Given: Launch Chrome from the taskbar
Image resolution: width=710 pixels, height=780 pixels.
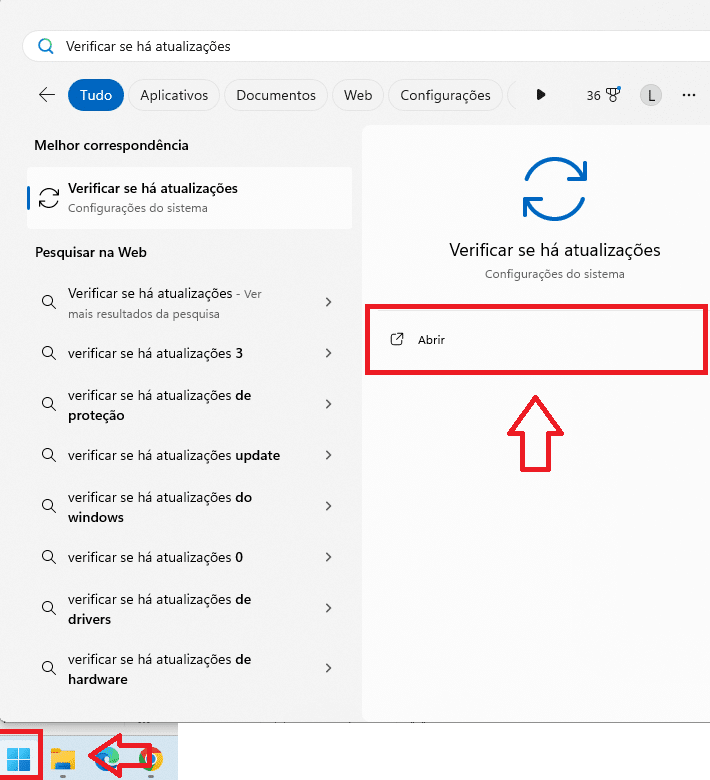Looking at the screenshot, I should [x=151, y=759].
